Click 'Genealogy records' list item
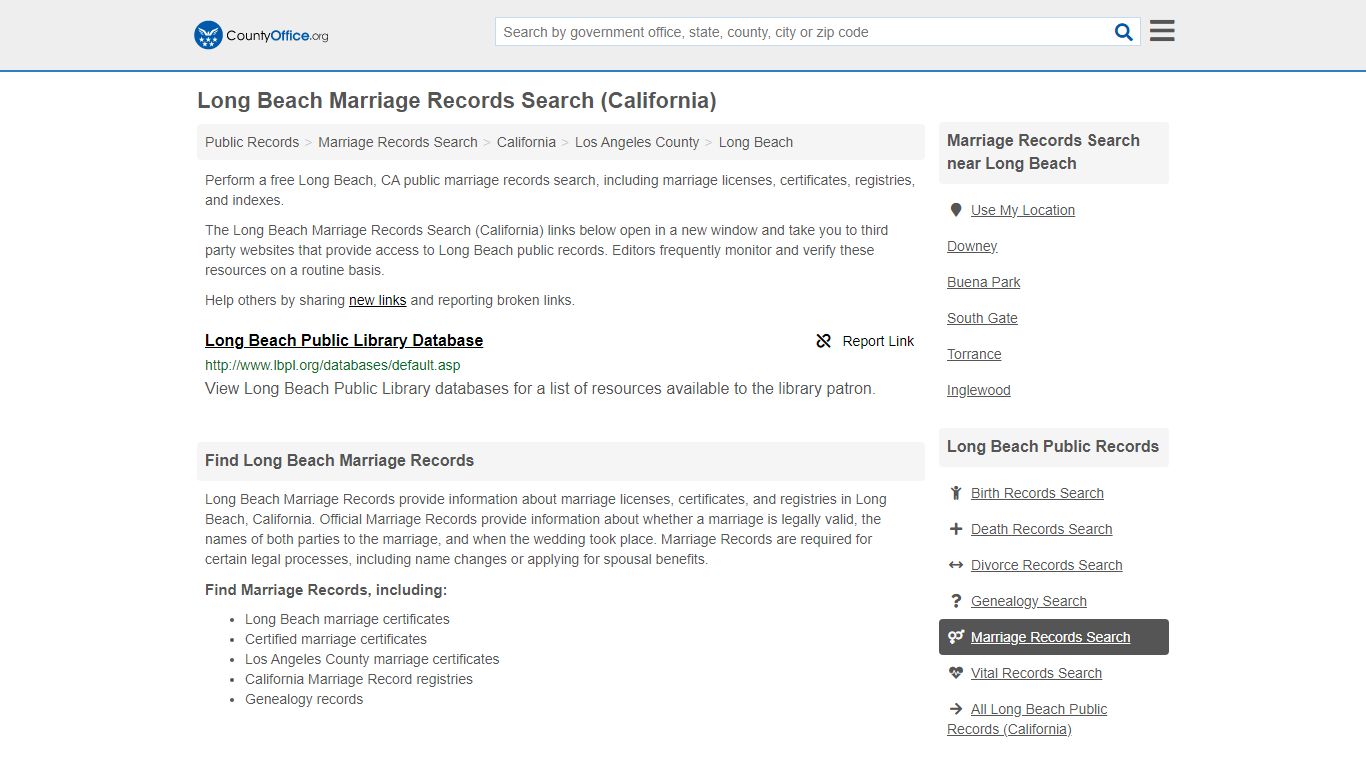The height and width of the screenshot is (768, 1366). tap(304, 699)
